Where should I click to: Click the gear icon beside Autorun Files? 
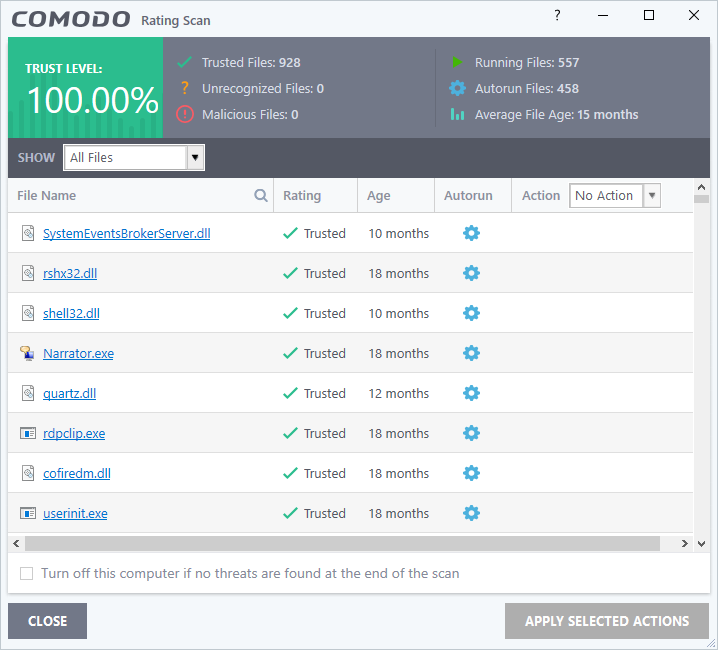[457, 88]
